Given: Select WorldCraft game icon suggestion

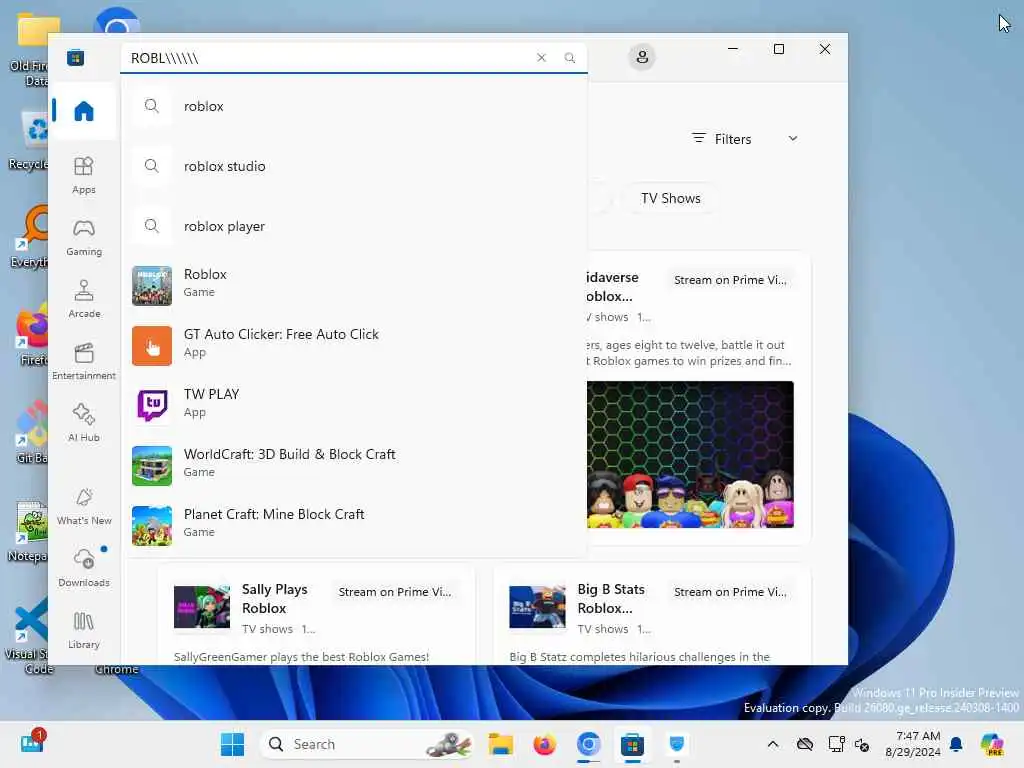Looking at the screenshot, I should click(x=152, y=466).
